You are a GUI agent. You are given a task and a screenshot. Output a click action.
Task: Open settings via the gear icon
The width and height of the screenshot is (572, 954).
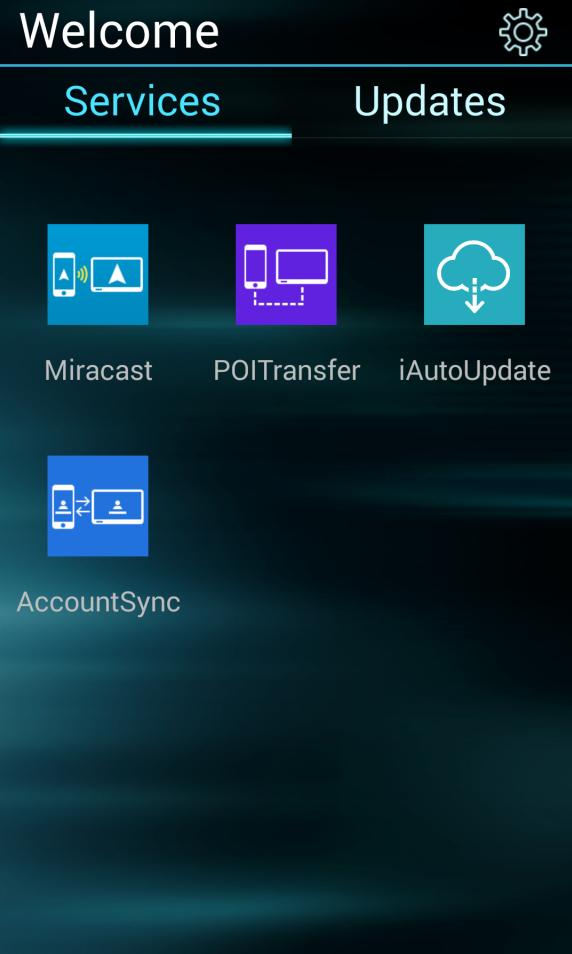click(x=523, y=32)
